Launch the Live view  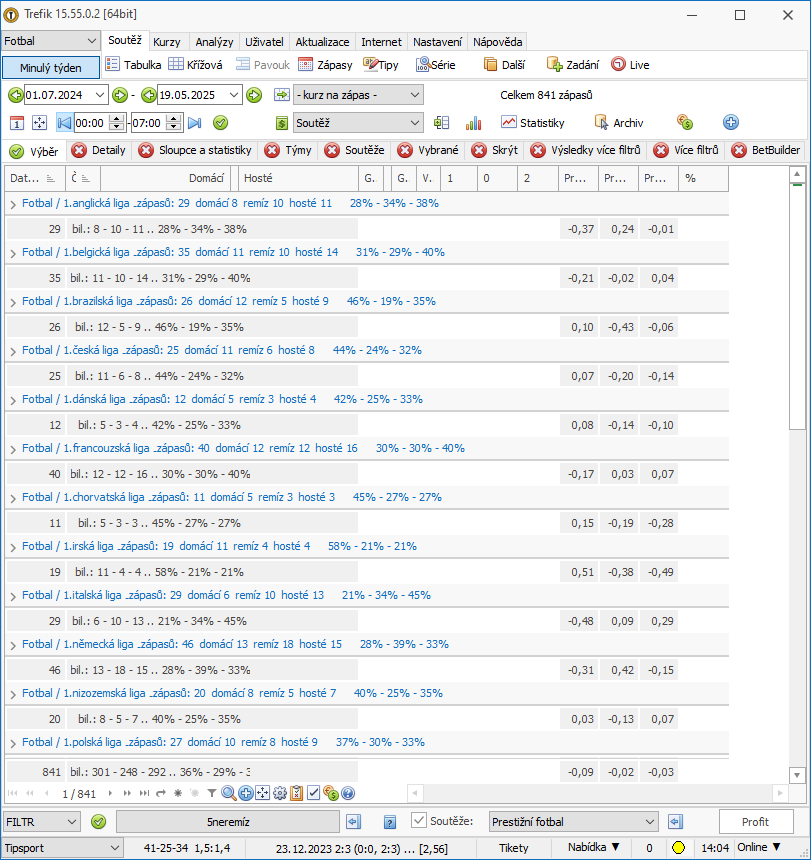[x=630, y=65]
